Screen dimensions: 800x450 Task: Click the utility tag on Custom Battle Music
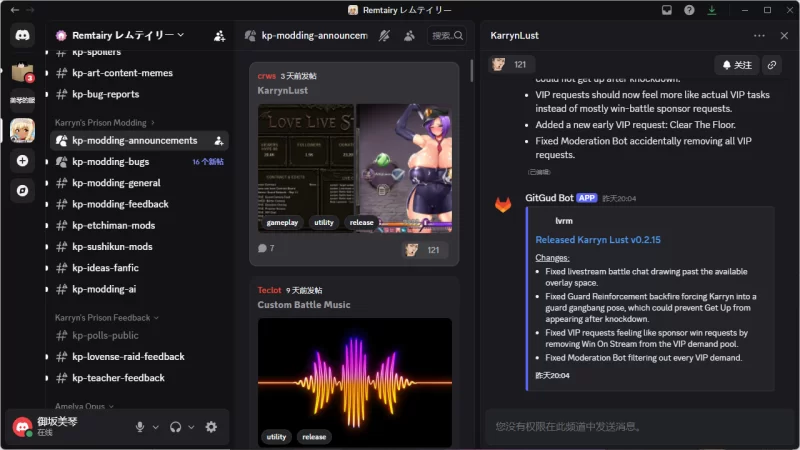tap(276, 437)
